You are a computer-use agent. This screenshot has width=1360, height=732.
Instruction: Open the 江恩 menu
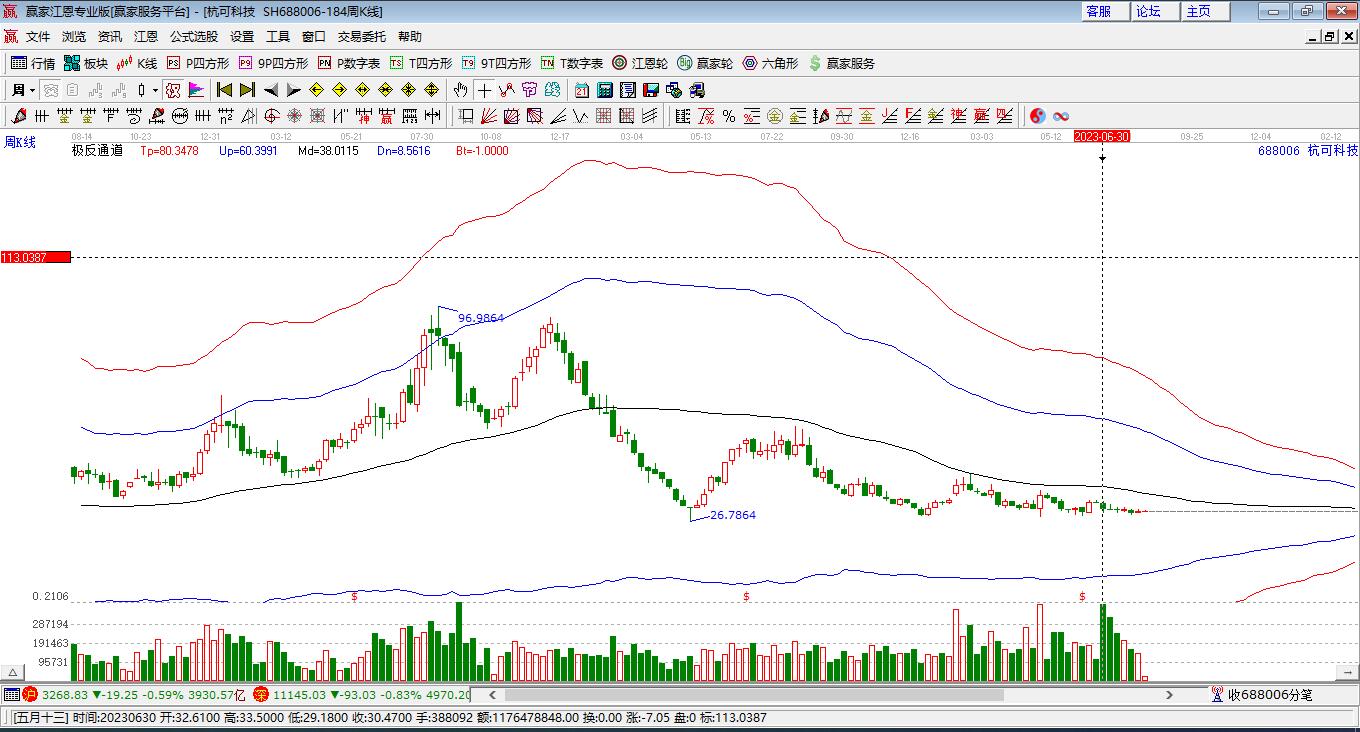tap(146, 36)
